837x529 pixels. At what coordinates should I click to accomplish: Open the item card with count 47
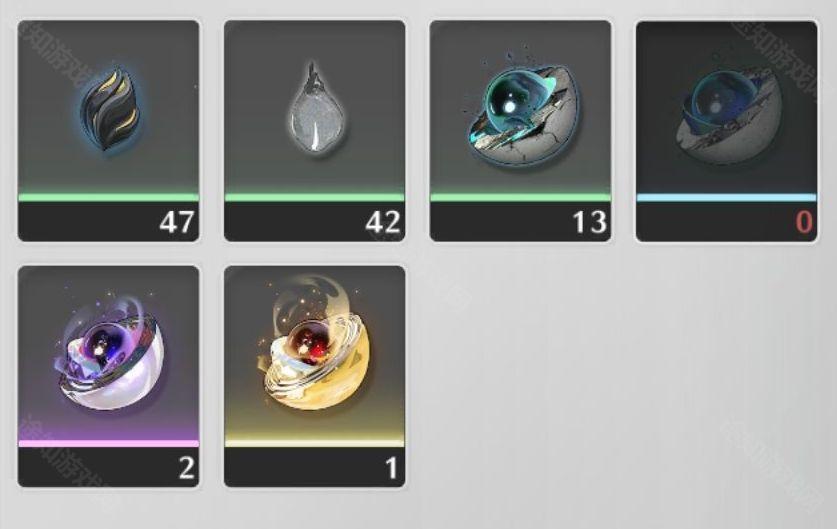[109, 131]
